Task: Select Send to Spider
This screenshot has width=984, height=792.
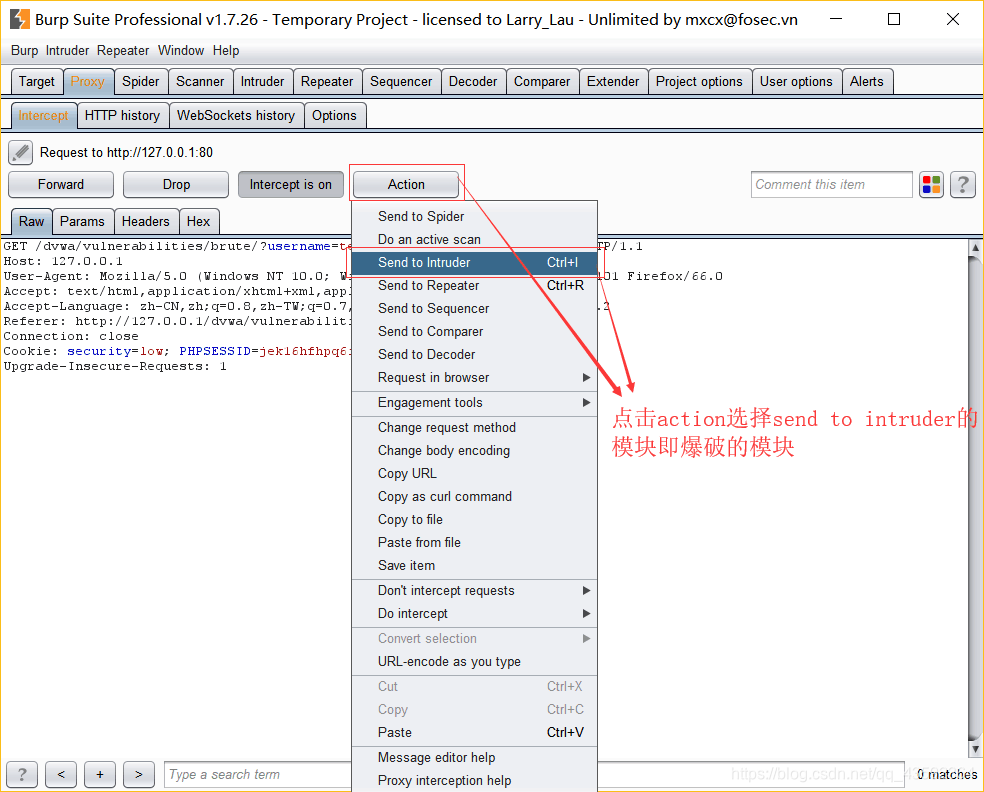Action: tap(474, 217)
